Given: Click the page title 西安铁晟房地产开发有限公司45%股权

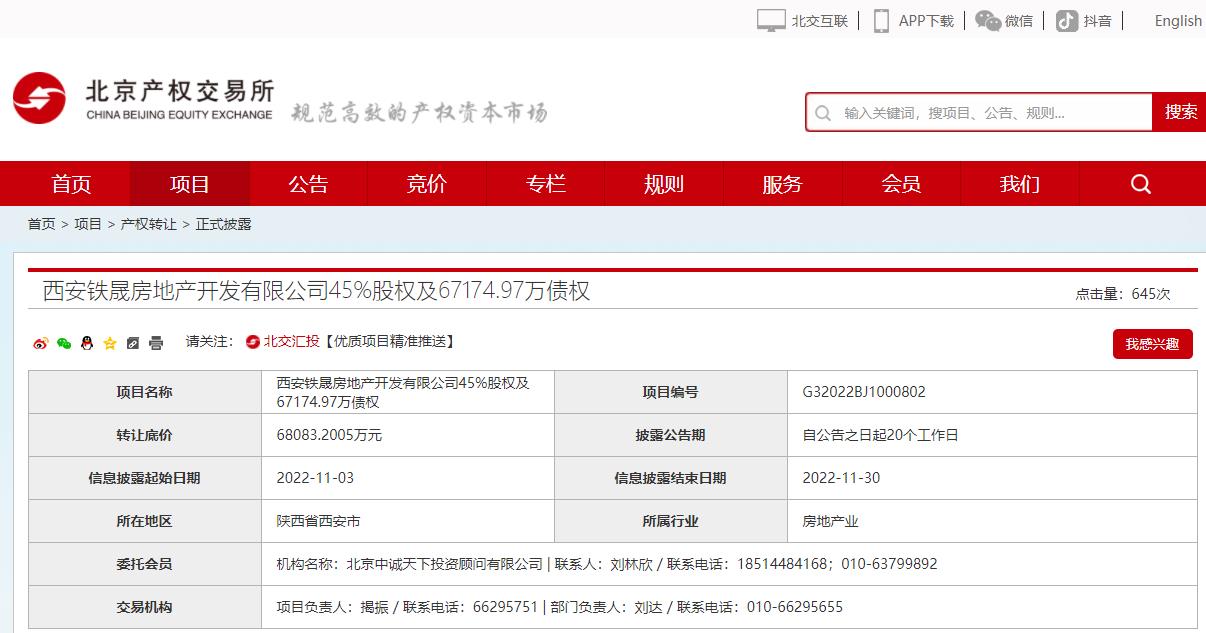Looking at the screenshot, I should click(x=316, y=291).
